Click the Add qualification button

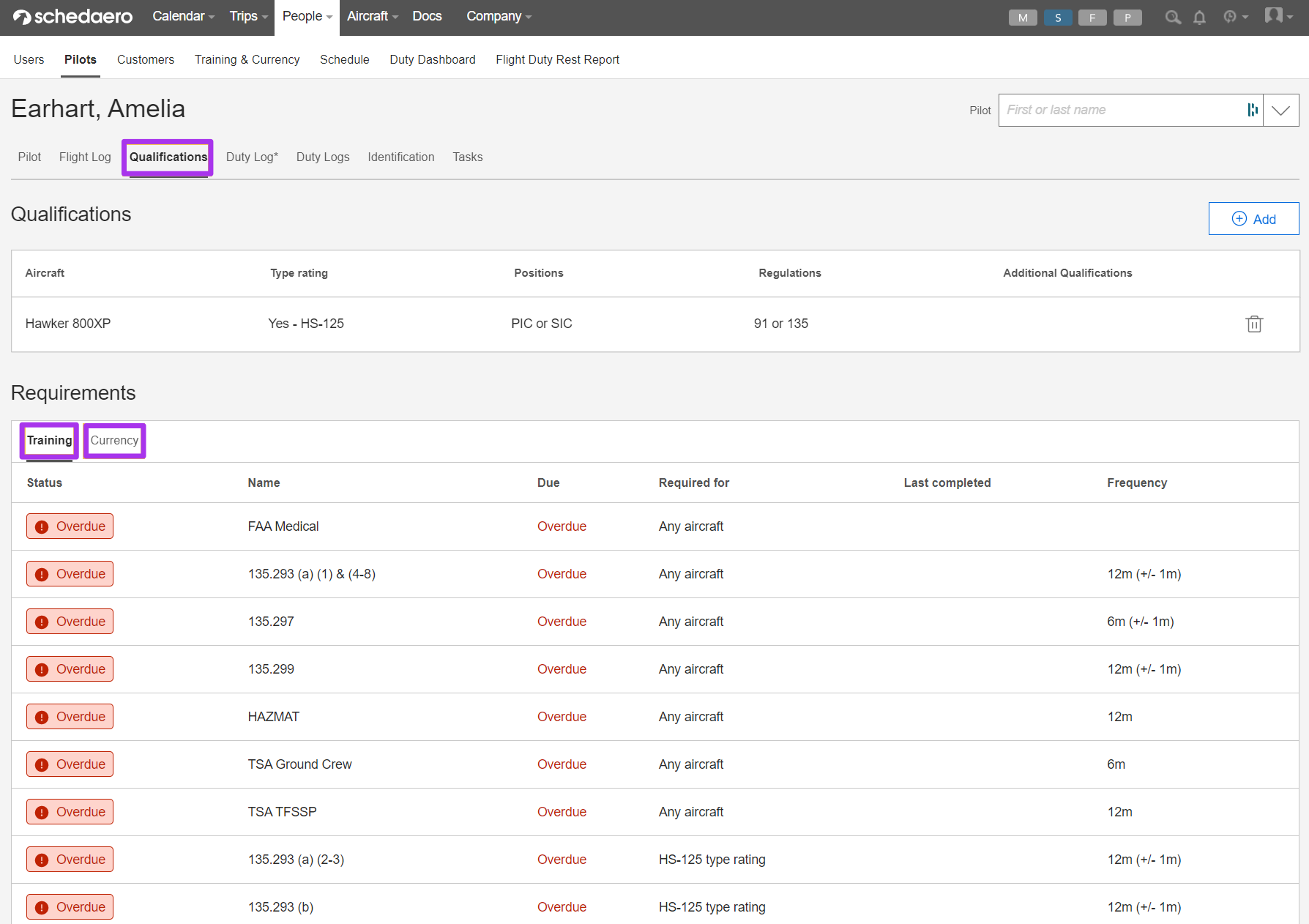[x=1253, y=219]
